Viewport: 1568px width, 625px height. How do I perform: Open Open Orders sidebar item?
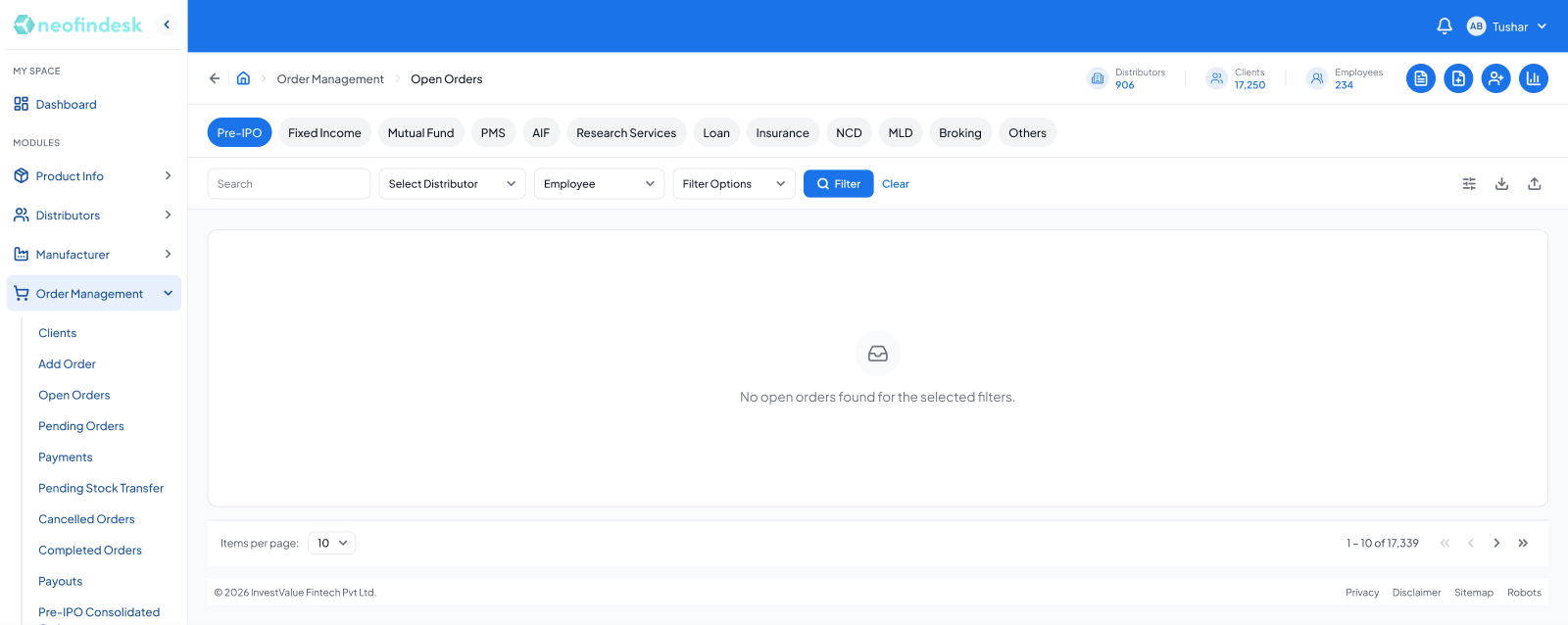coord(74,395)
